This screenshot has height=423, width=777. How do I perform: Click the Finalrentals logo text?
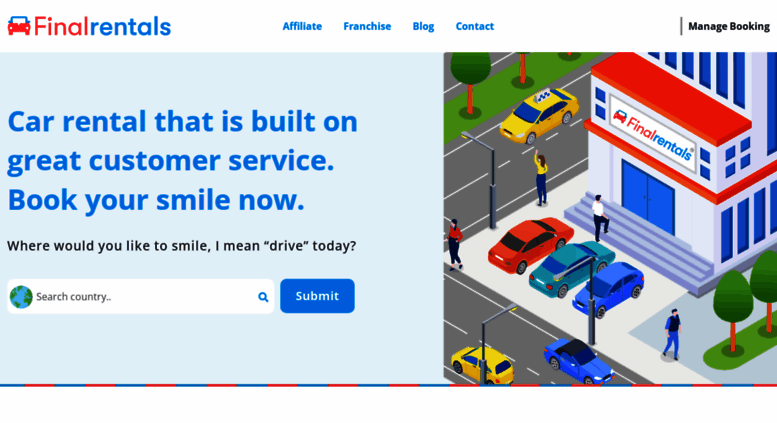[102, 26]
